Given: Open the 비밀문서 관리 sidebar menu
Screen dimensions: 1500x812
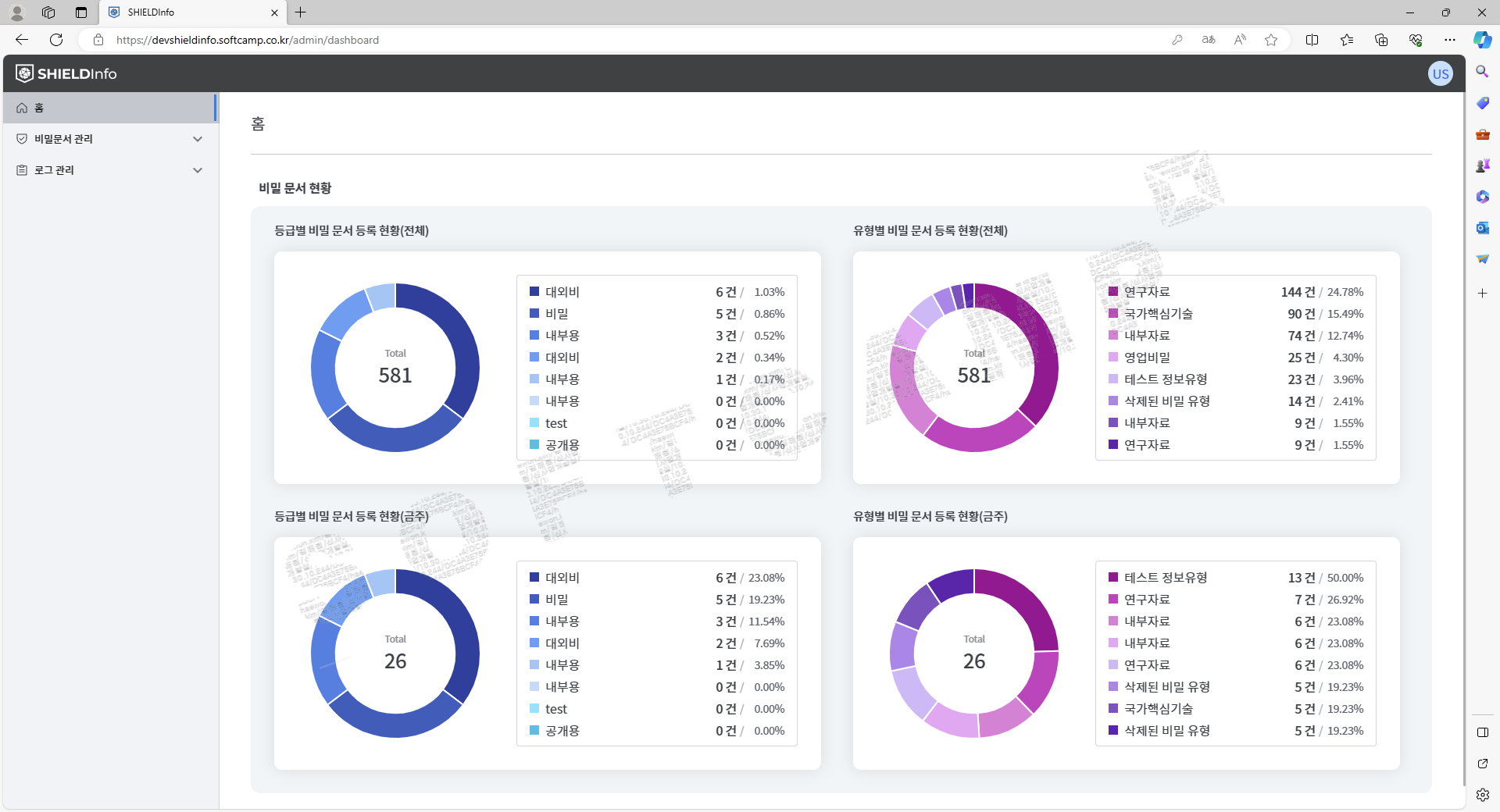Looking at the screenshot, I should 109,139.
